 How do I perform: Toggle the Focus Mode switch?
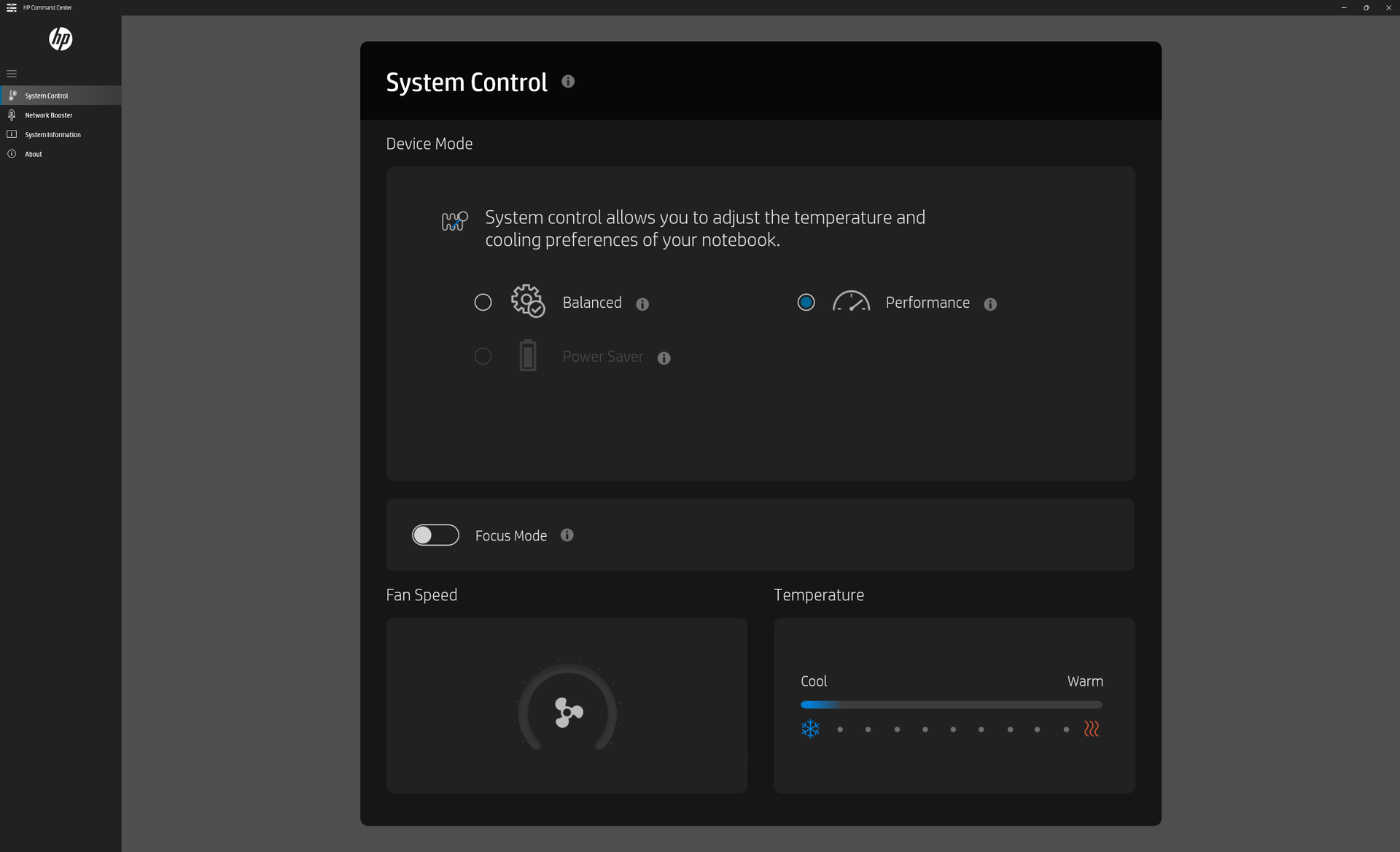(x=435, y=535)
